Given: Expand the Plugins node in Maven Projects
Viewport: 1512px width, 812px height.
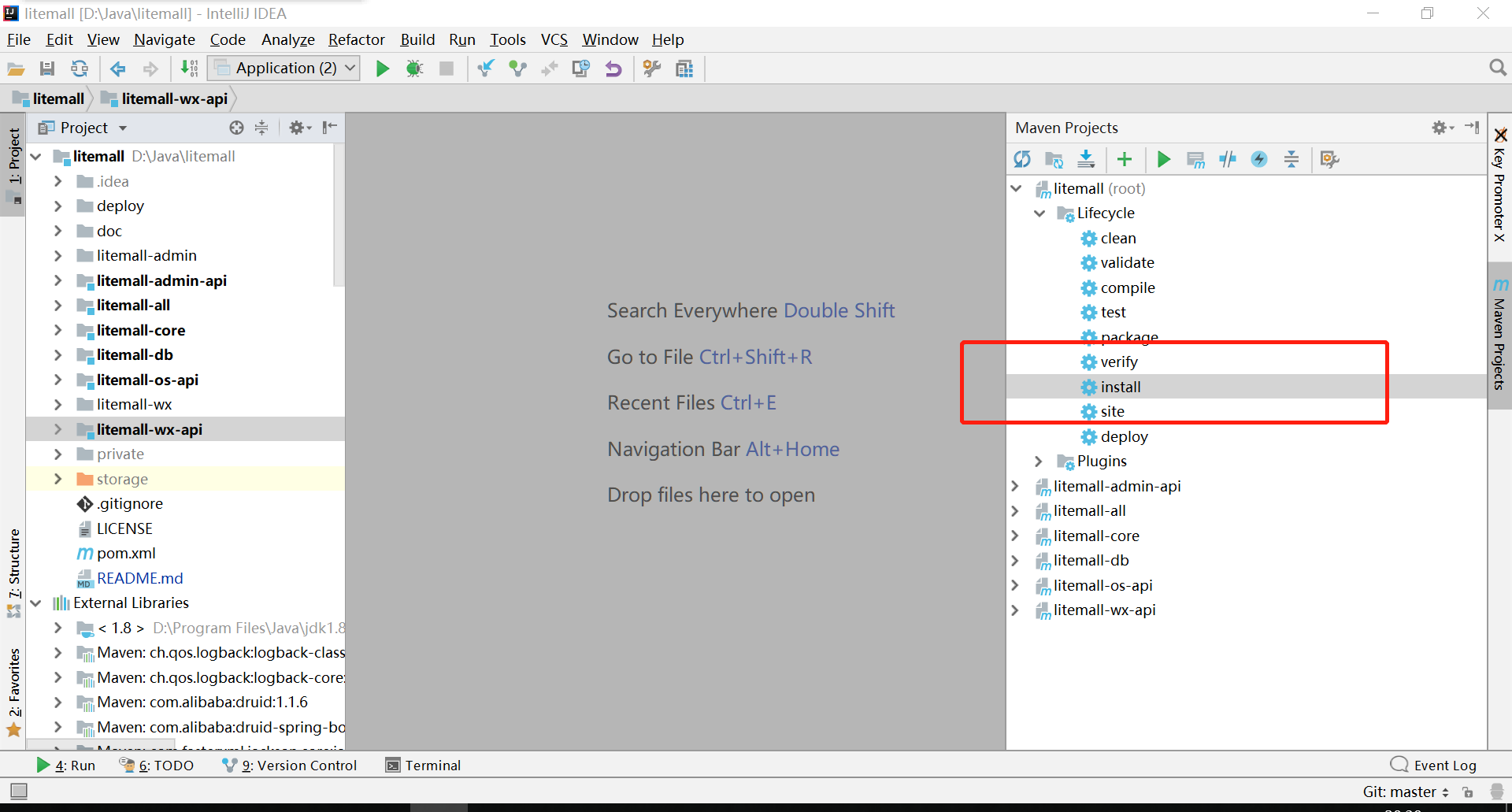Looking at the screenshot, I should click(1038, 462).
